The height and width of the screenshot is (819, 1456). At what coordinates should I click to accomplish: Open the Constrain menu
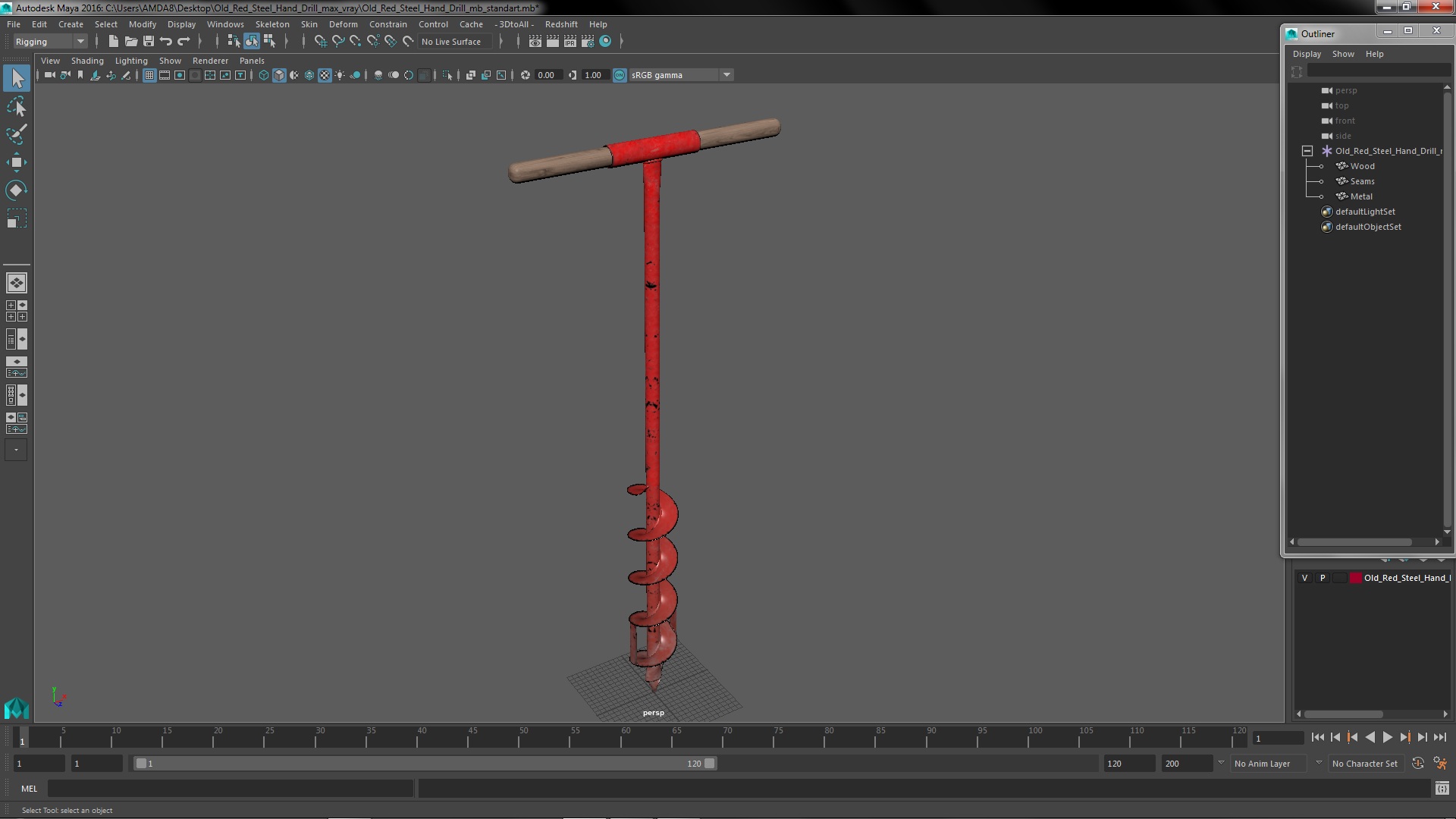[x=388, y=24]
